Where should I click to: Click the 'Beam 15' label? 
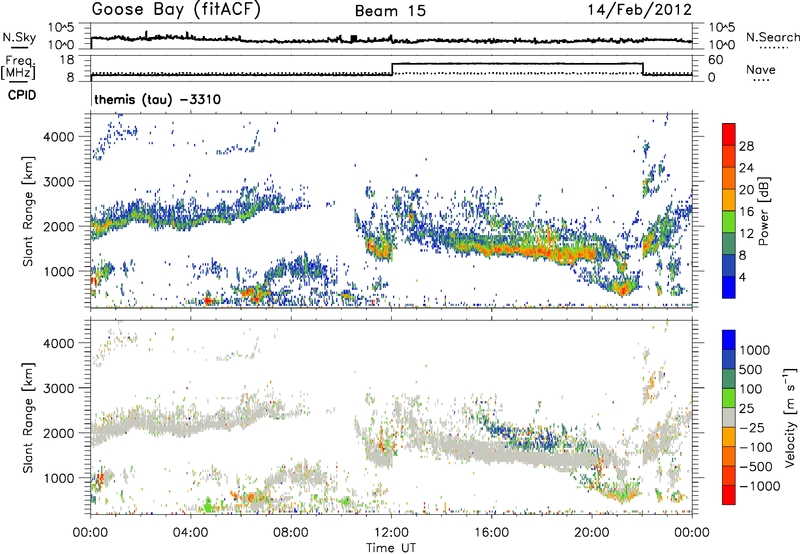tap(390, 11)
